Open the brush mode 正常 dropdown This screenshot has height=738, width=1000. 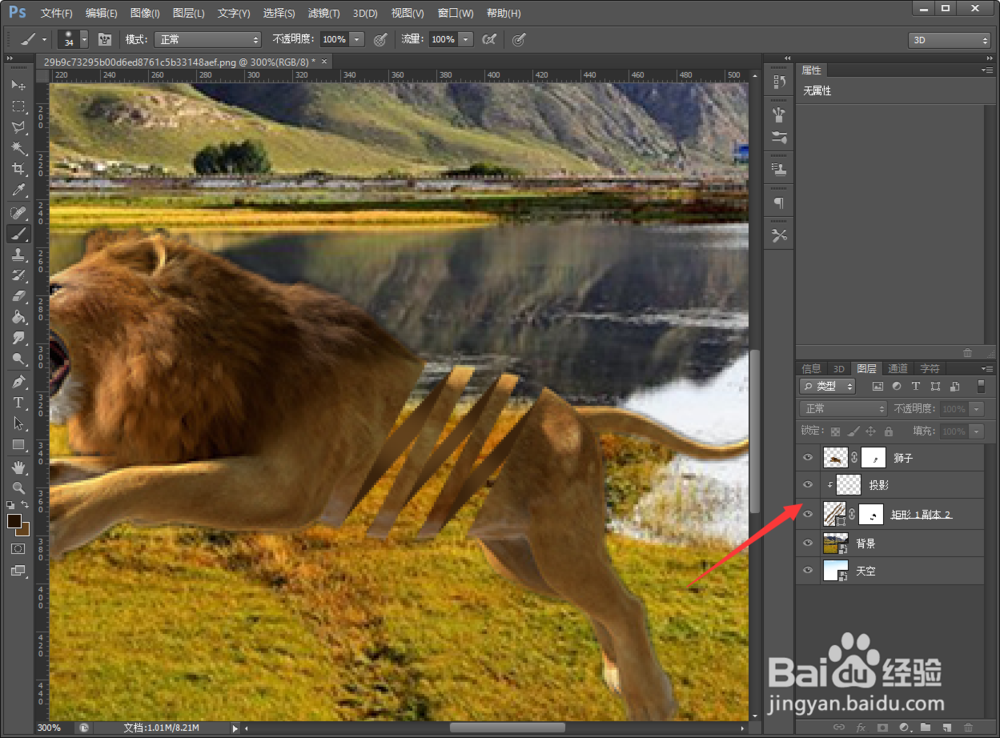tap(209, 40)
